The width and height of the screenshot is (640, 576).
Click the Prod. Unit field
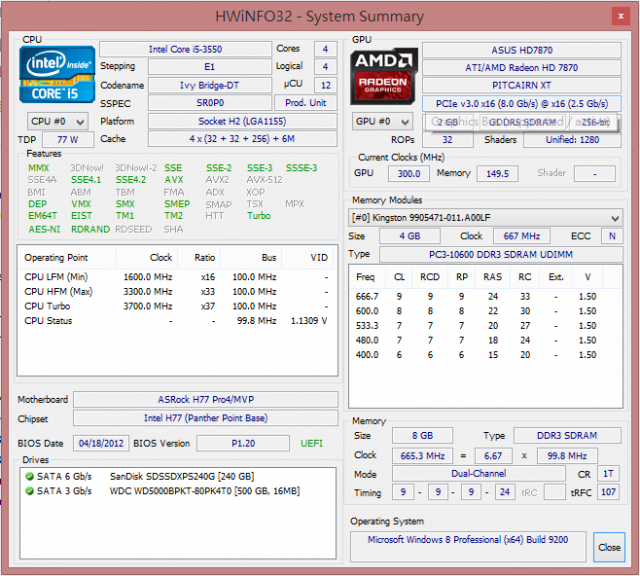[x=305, y=102]
